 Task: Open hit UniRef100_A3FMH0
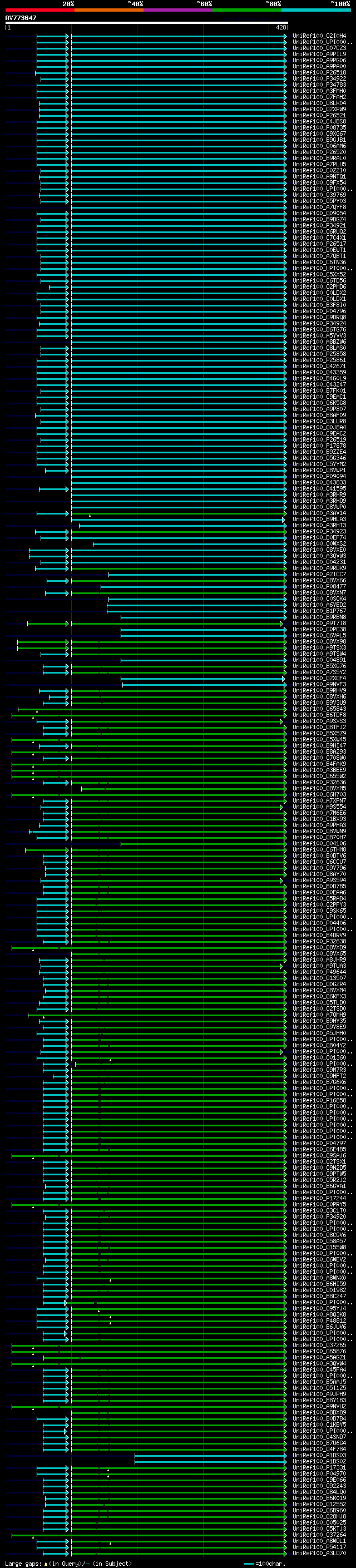(319, 91)
